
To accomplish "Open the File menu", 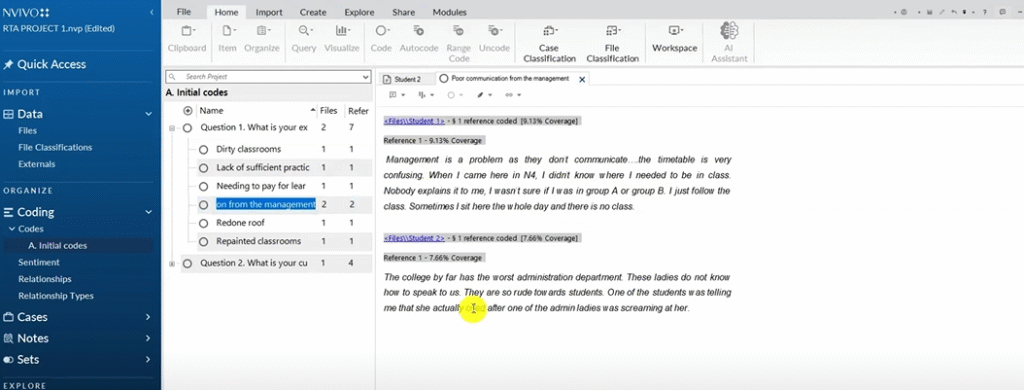I will pyautogui.click(x=184, y=12).
